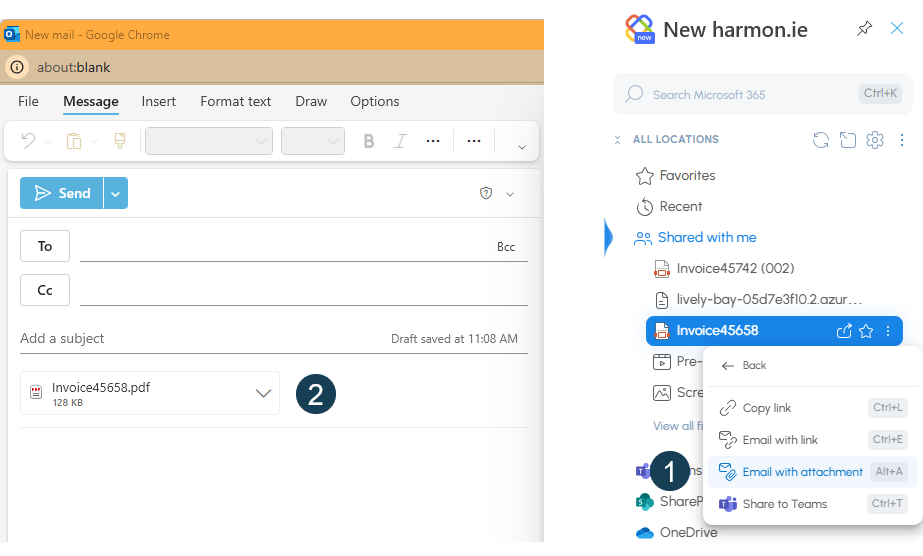Choose Email with link
Screen dimensions: 923x556
[812, 440]
